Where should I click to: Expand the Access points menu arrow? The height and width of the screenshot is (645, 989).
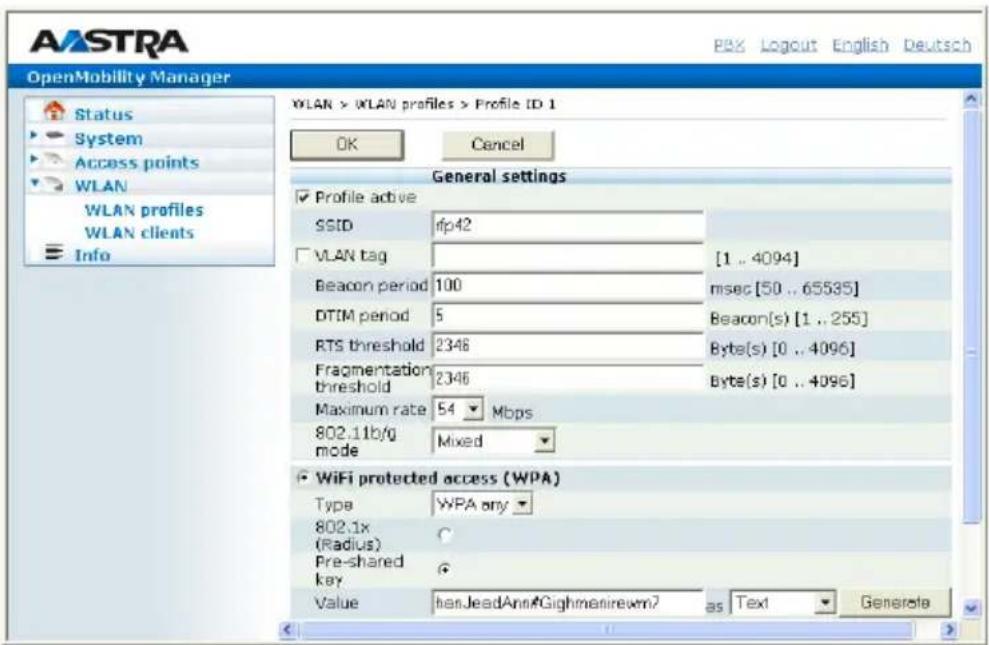click(x=34, y=160)
